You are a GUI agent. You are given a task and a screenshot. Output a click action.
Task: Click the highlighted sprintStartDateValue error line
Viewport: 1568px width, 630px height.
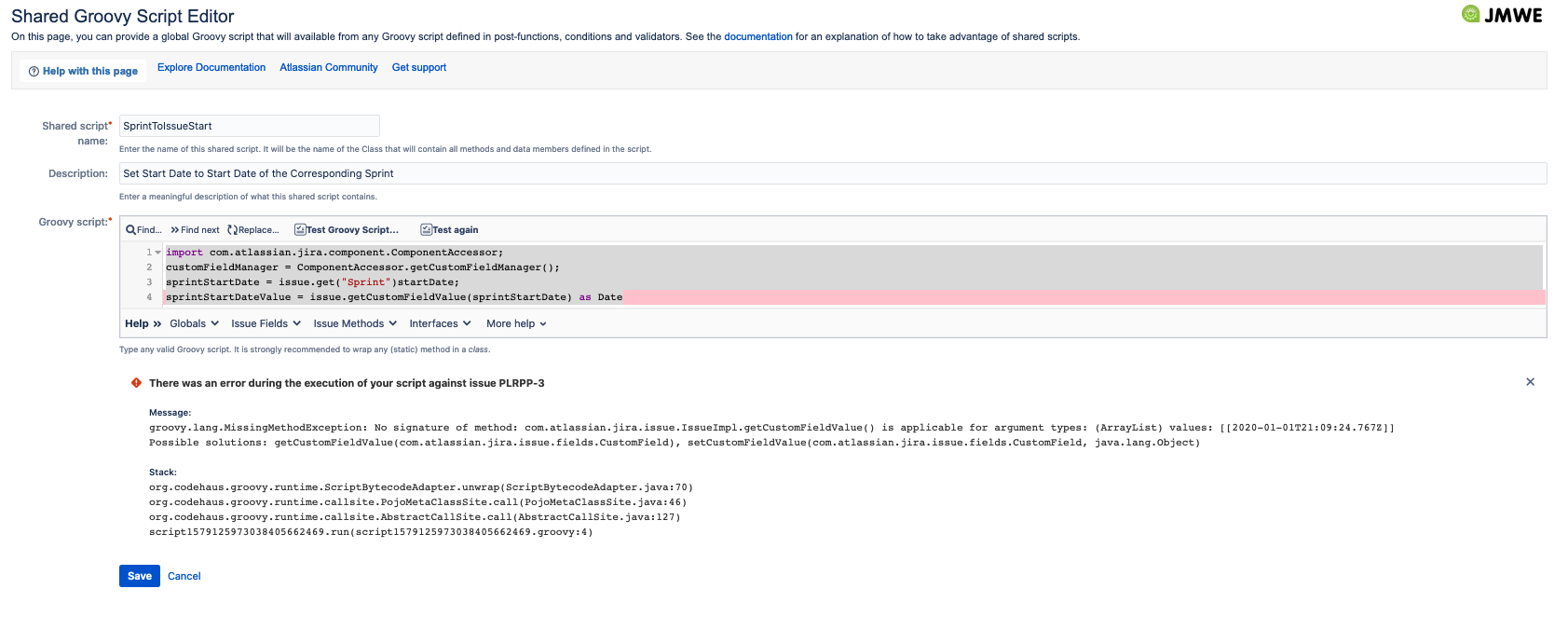coord(394,297)
